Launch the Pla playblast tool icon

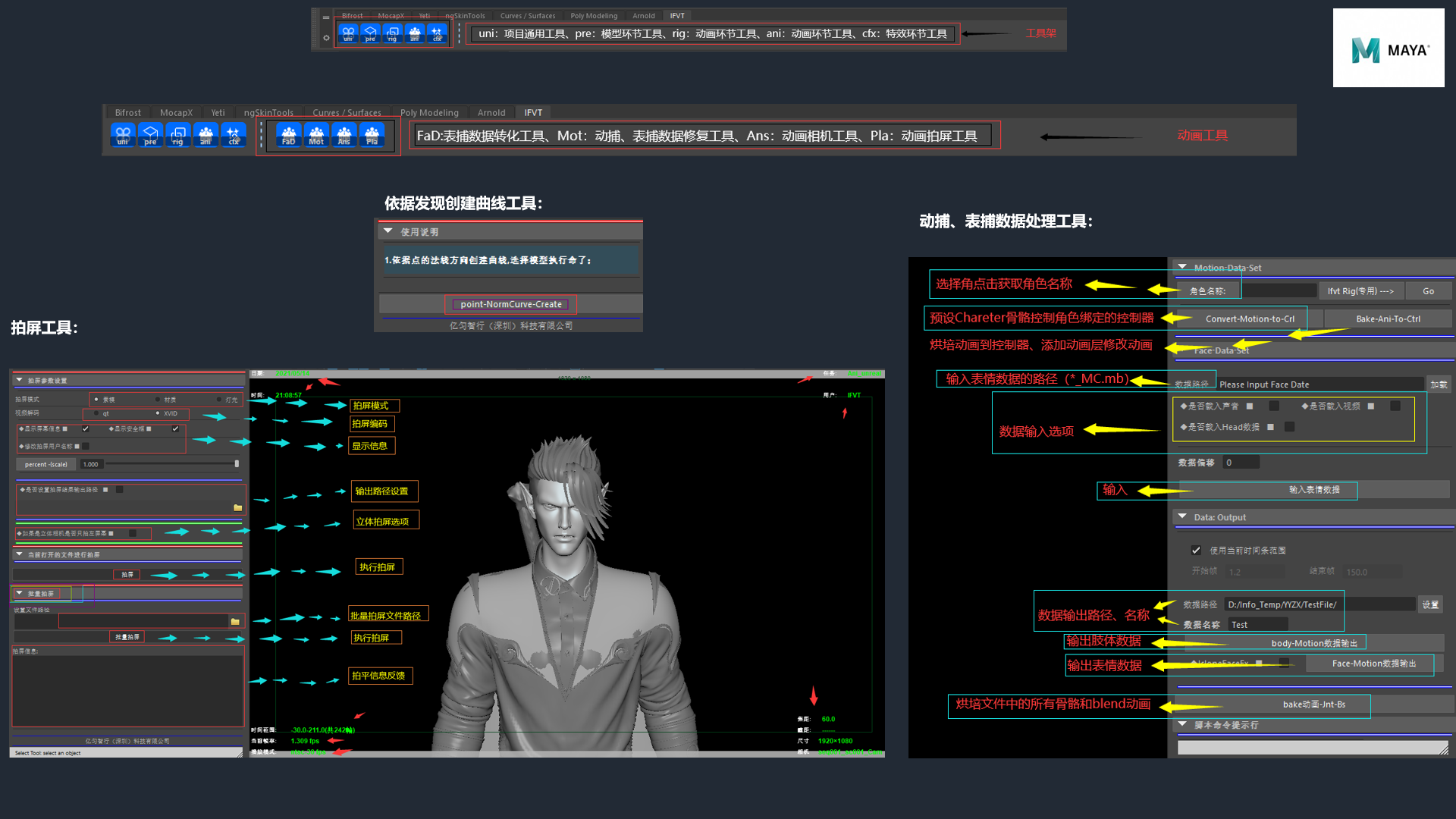(x=372, y=135)
